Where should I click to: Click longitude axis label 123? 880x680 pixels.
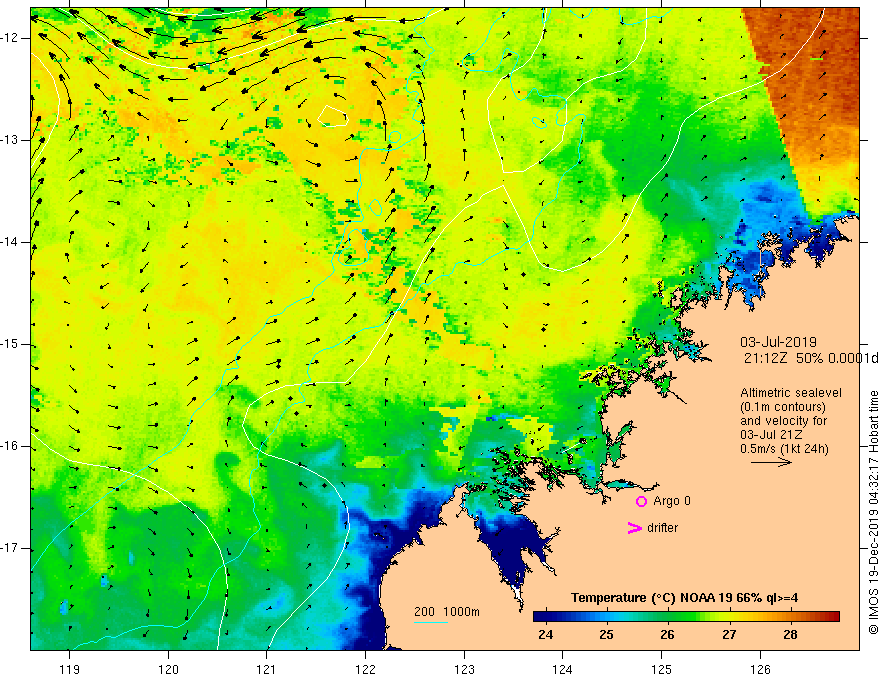pos(464,669)
